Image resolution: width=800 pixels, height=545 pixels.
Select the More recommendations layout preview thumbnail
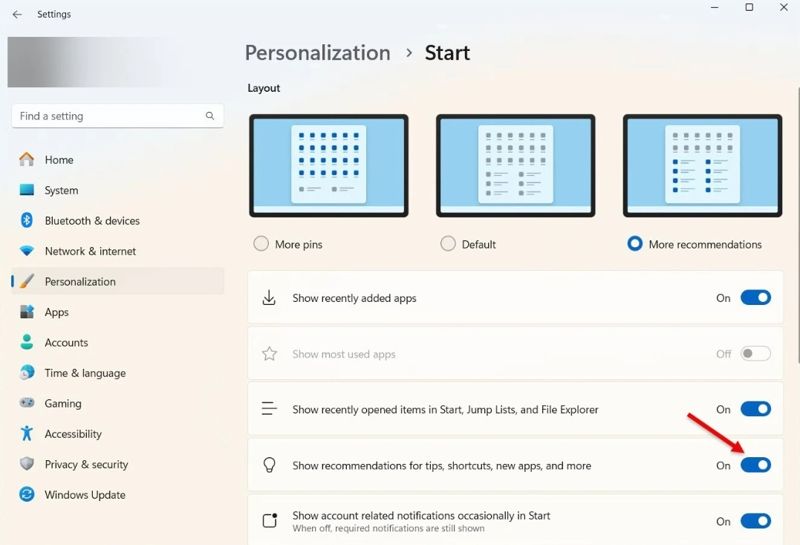click(x=702, y=165)
